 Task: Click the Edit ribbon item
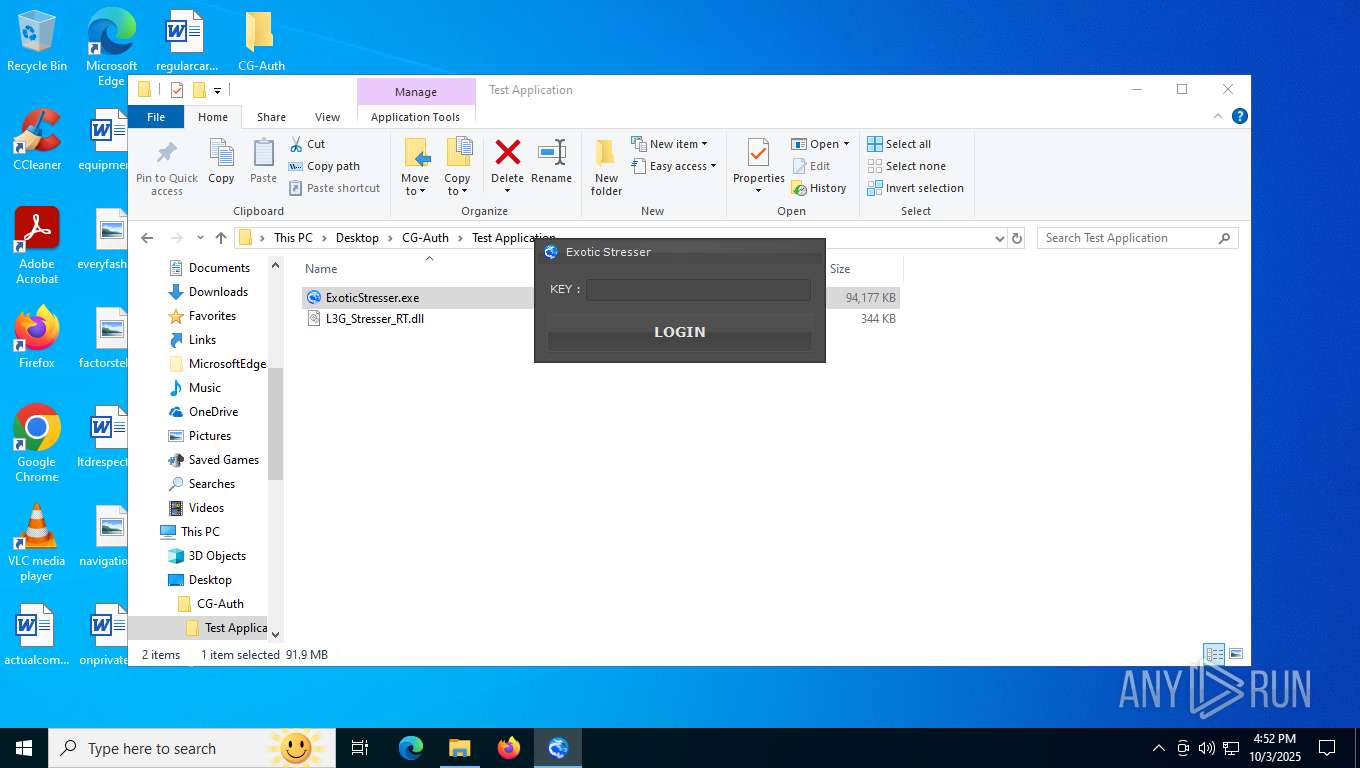pyautogui.click(x=811, y=166)
